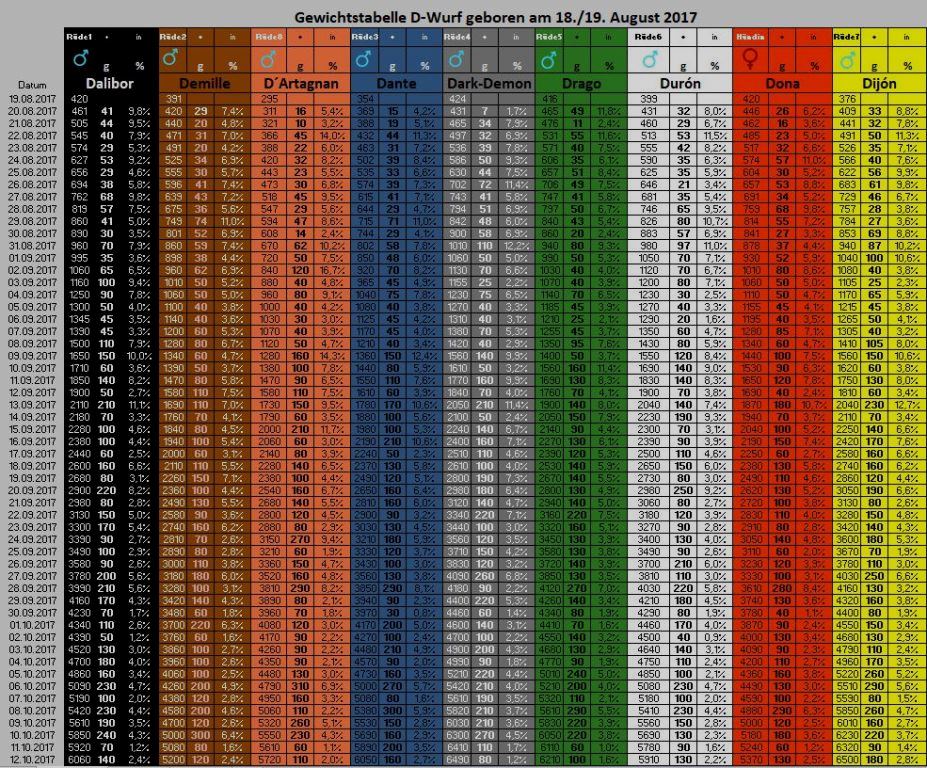Viewport: 927px width, 768px height.
Task: Click the date cell '01.10.2017'
Action: coord(33,625)
